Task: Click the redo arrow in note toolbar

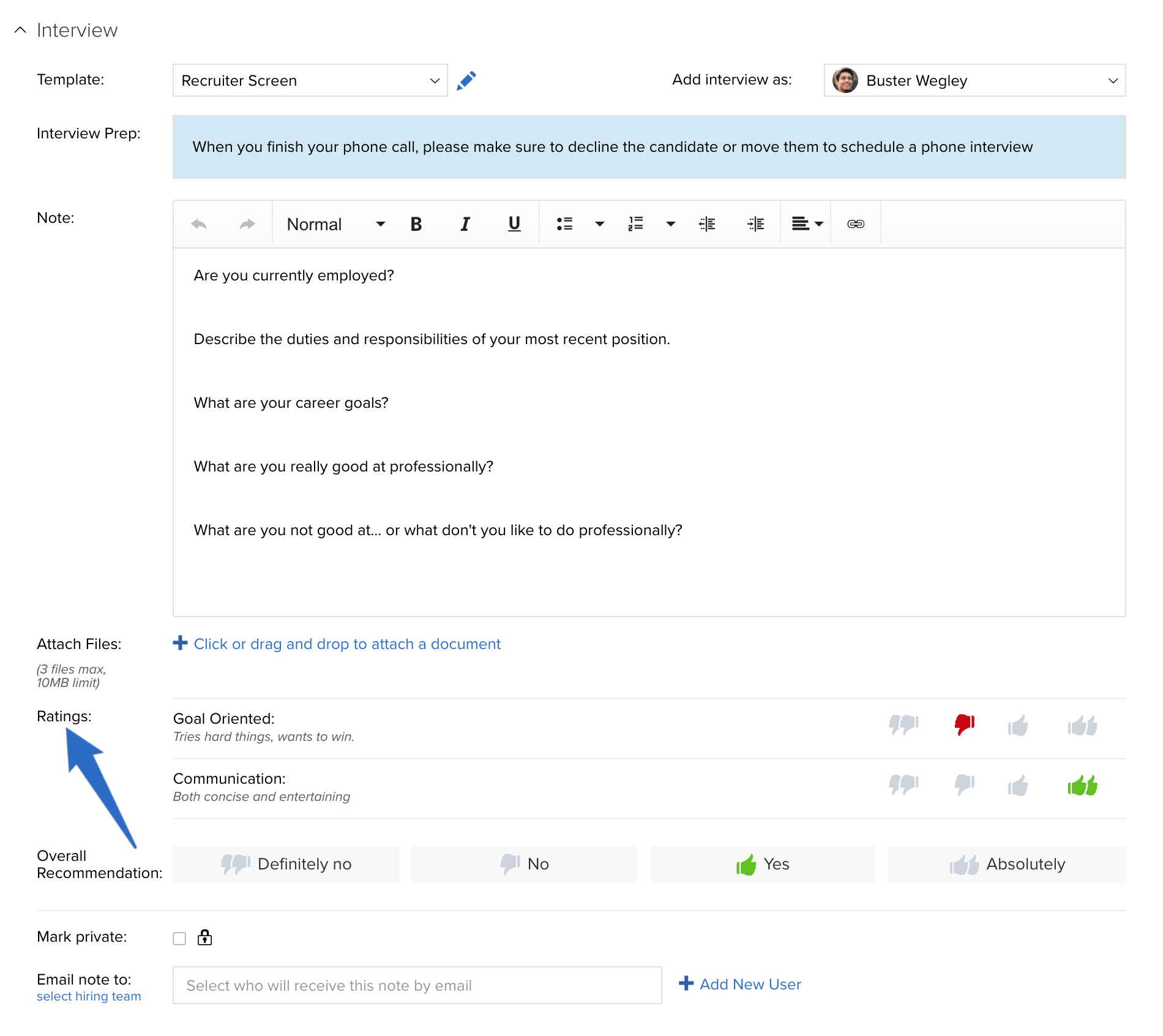Action: (x=247, y=224)
